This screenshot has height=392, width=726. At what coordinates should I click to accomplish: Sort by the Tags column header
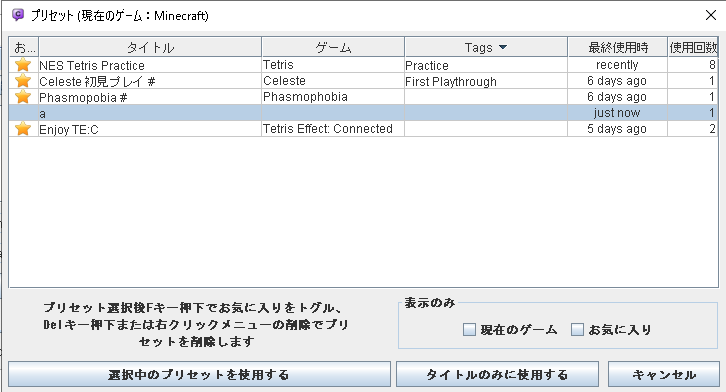click(x=486, y=47)
